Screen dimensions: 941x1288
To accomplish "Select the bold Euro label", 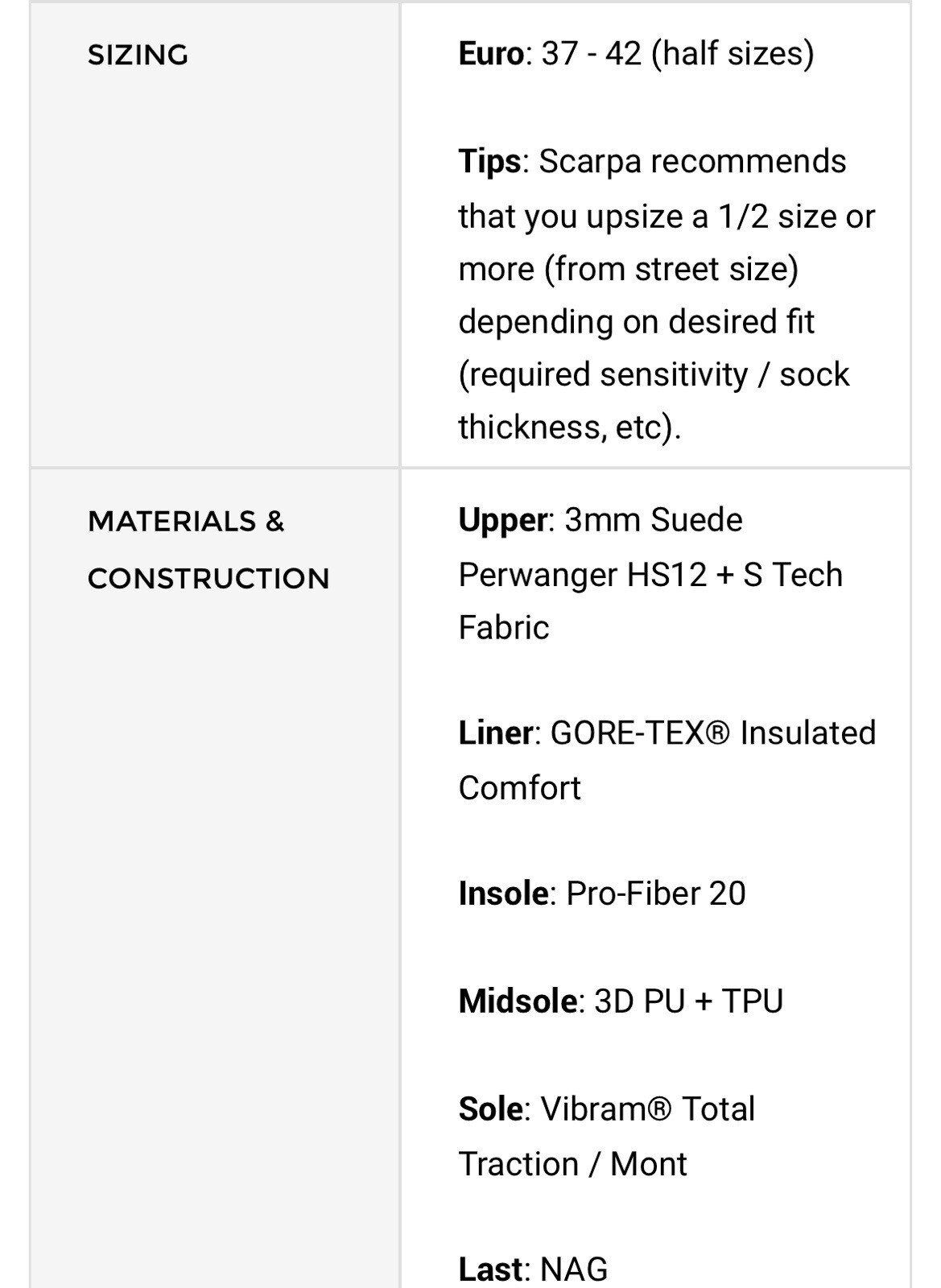I will pyautogui.click(x=491, y=54).
